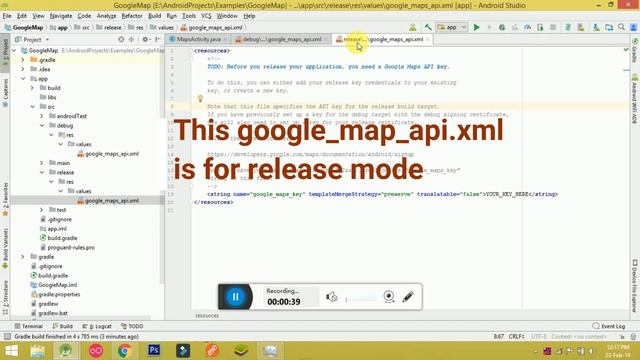640x360 pixels.
Task: Collapse the app folder in project tree
Action: [x=23, y=79]
